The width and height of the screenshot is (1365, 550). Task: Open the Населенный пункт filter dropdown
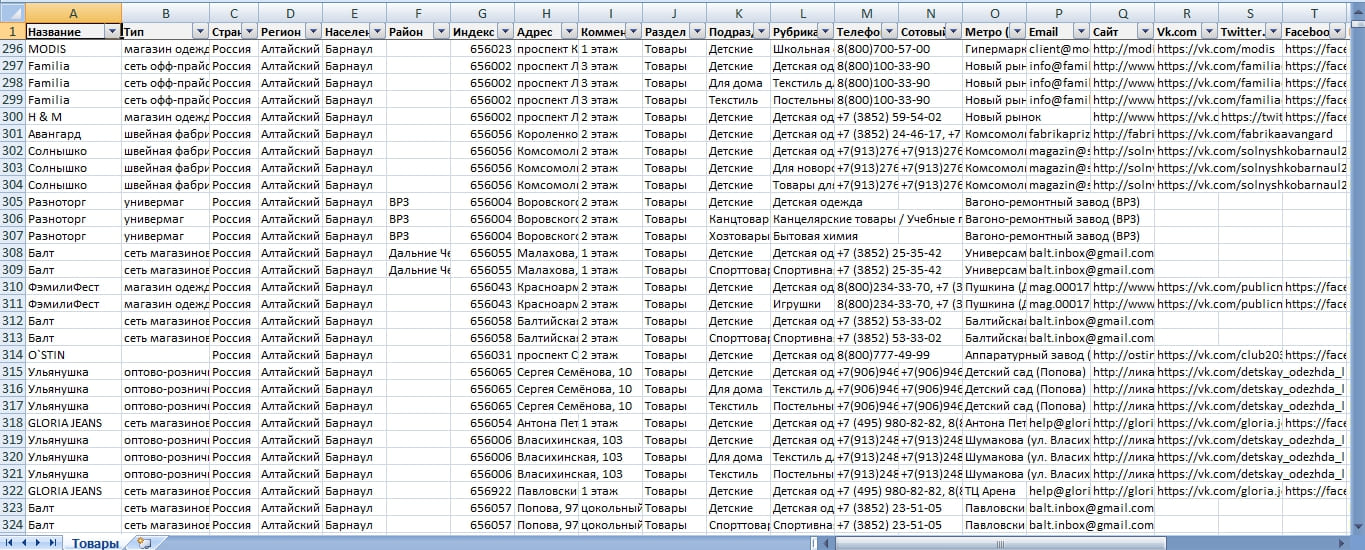click(x=376, y=32)
